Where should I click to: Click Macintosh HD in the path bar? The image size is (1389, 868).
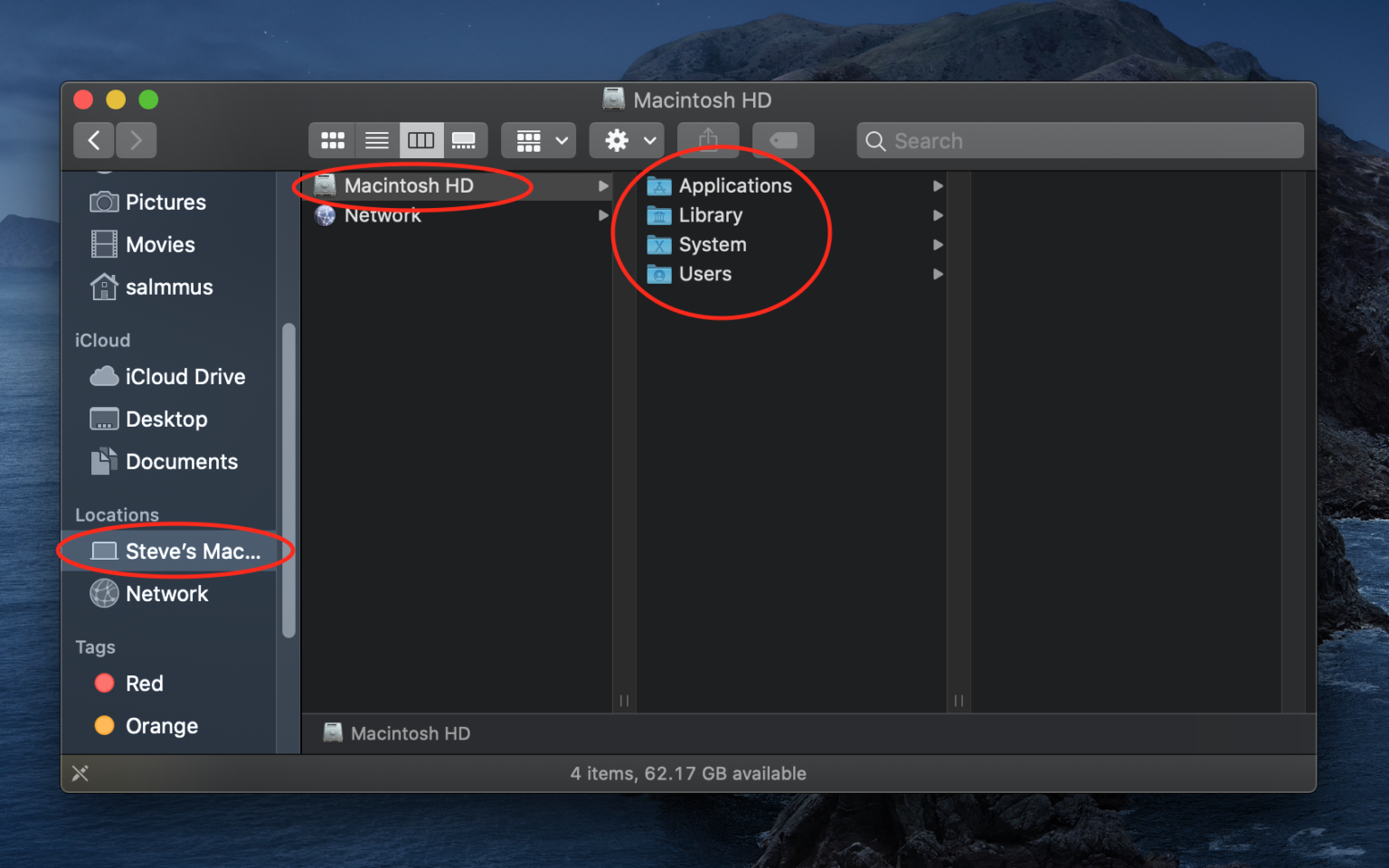398,733
